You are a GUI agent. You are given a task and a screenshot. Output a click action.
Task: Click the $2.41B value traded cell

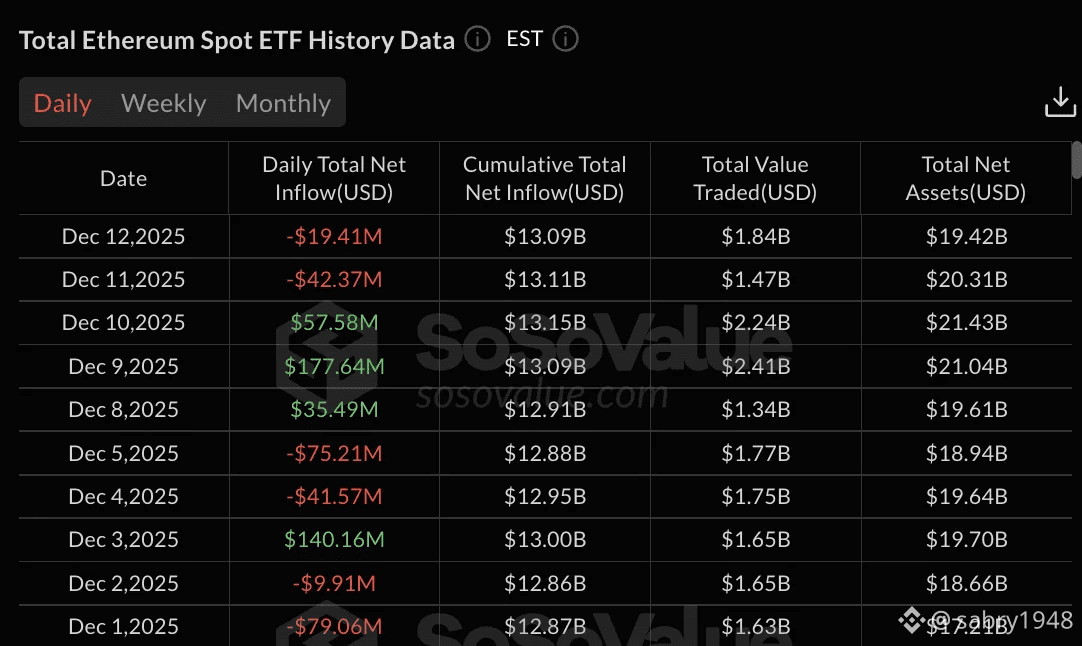(x=755, y=367)
